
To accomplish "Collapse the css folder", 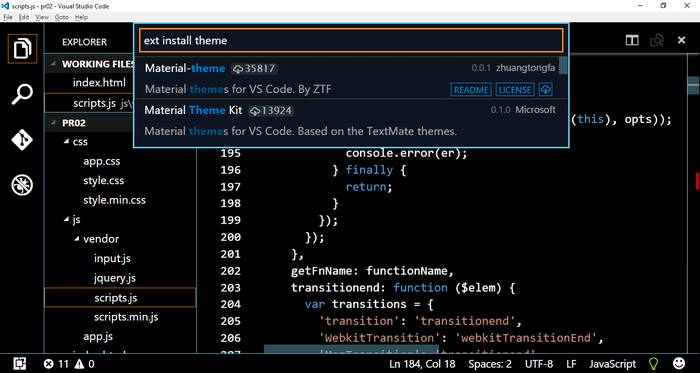I will click(66, 142).
